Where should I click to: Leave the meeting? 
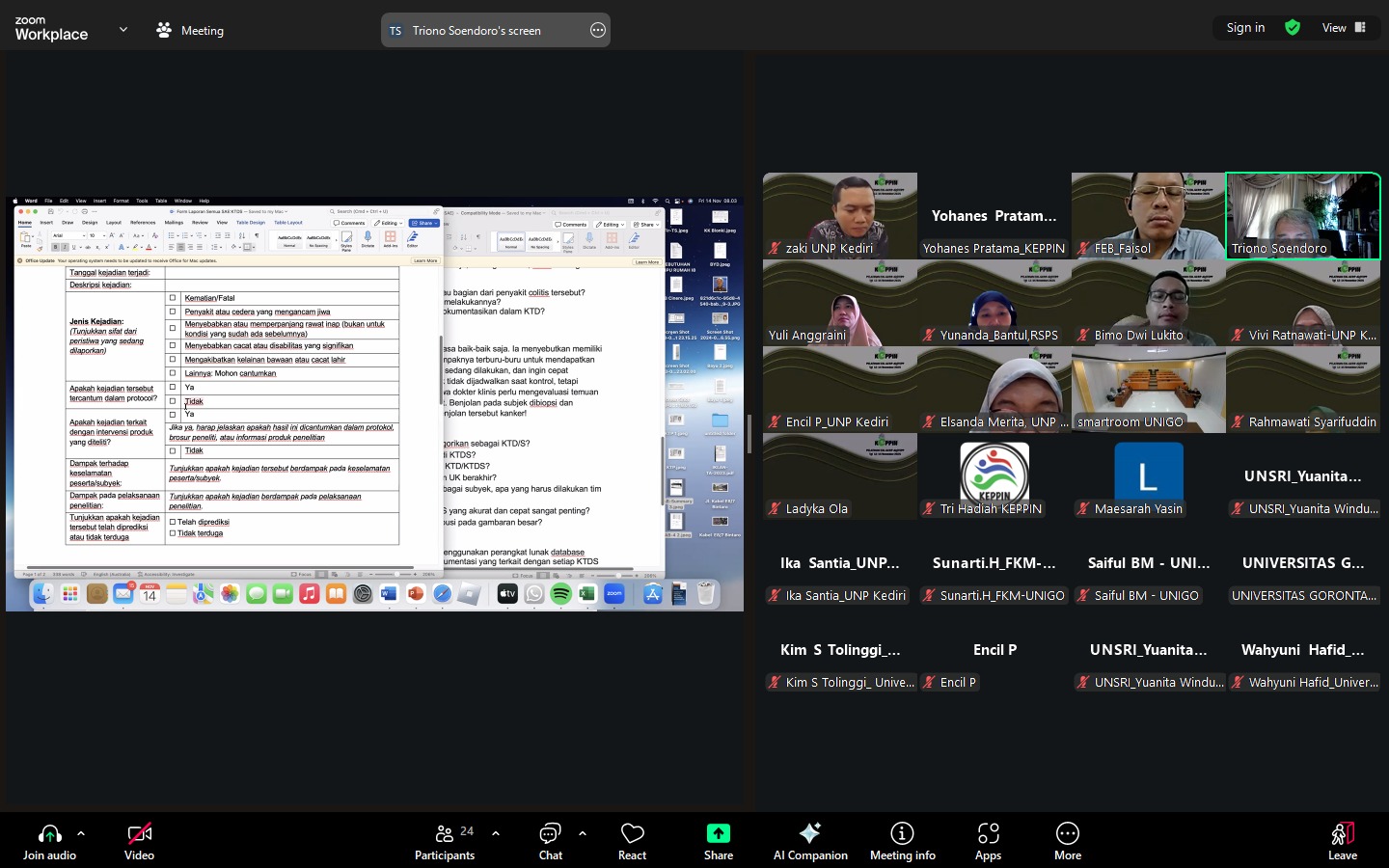pos(1342,835)
